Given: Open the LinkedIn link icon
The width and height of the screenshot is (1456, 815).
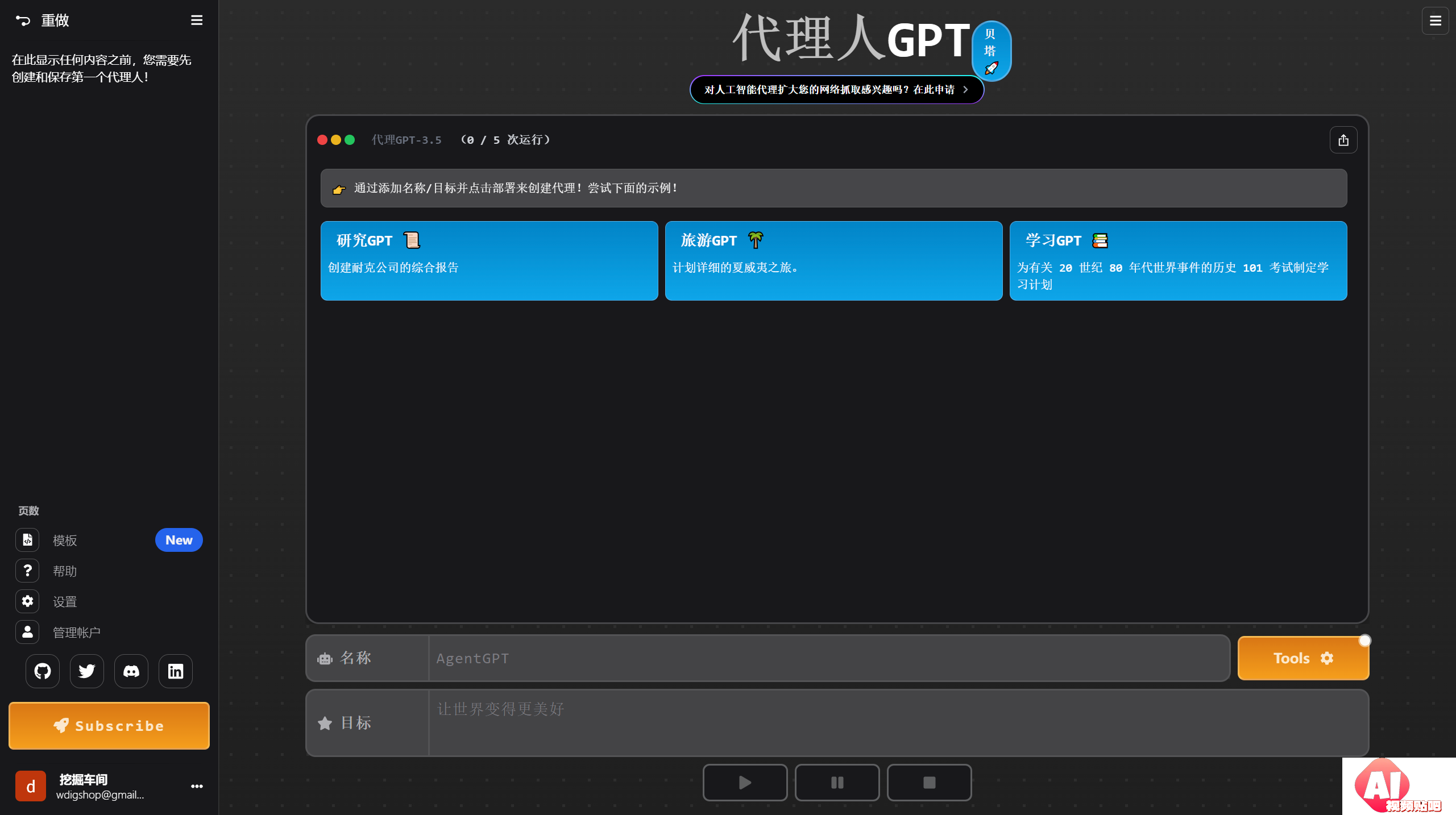Looking at the screenshot, I should pos(176,671).
